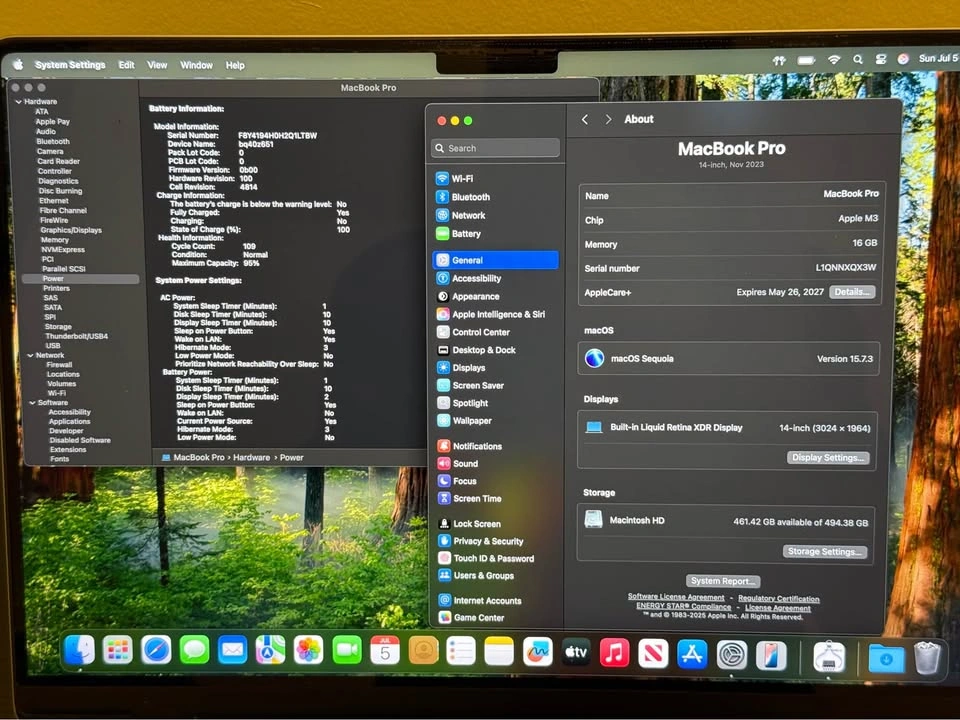Image resolution: width=960 pixels, height=720 pixels.
Task: Select Graphics/Displays in System Information sidebar
Action: point(71,230)
